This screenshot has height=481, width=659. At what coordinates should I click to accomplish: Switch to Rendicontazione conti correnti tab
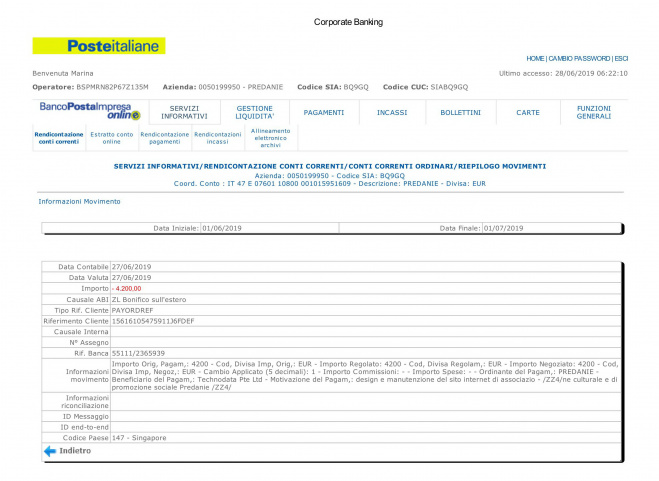58,138
